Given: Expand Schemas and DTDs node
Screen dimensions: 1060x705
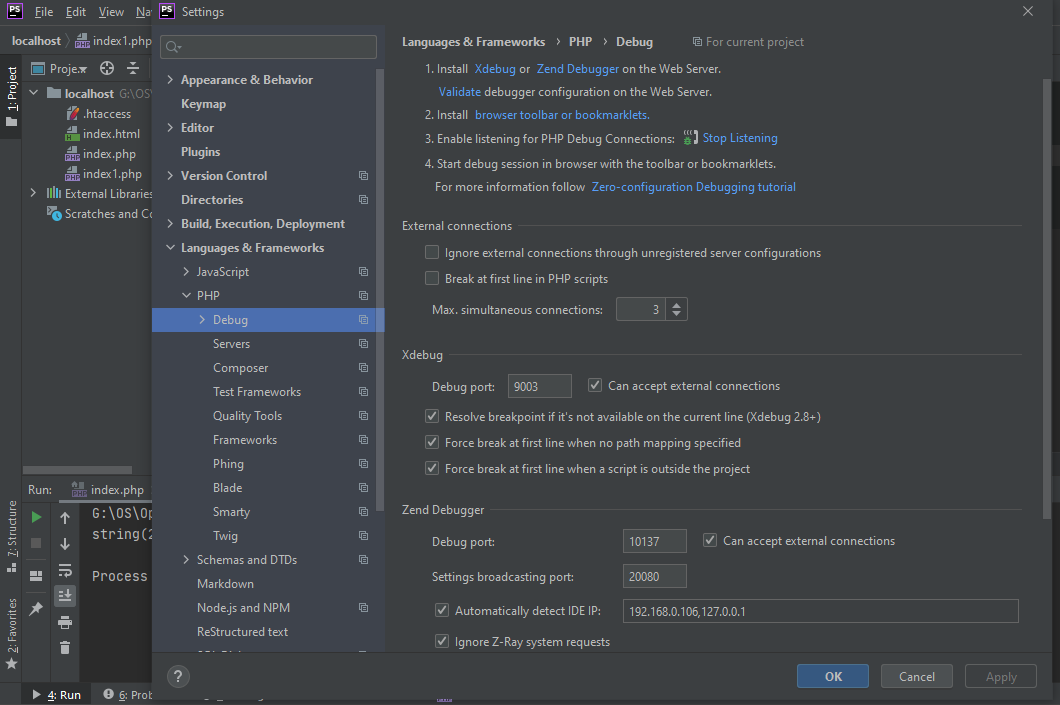Looking at the screenshot, I should coord(187,560).
